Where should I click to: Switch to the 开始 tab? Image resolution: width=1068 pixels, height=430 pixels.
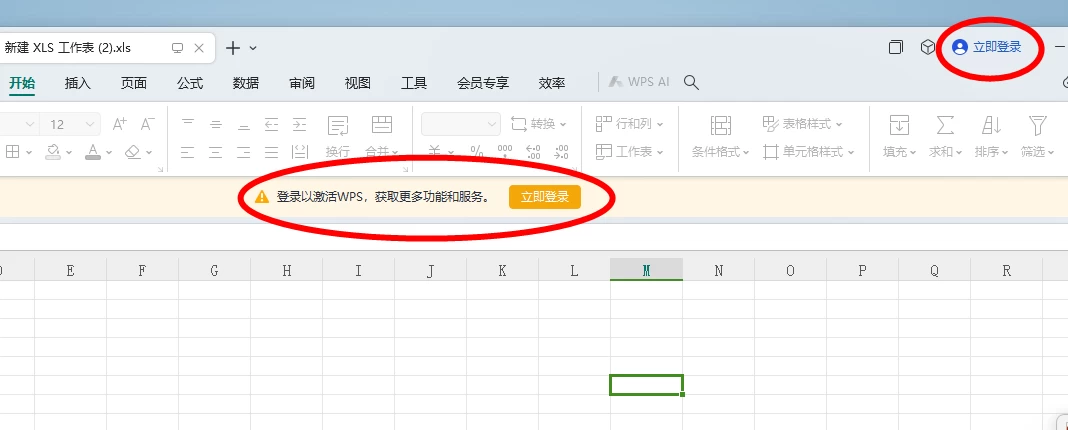[x=22, y=83]
